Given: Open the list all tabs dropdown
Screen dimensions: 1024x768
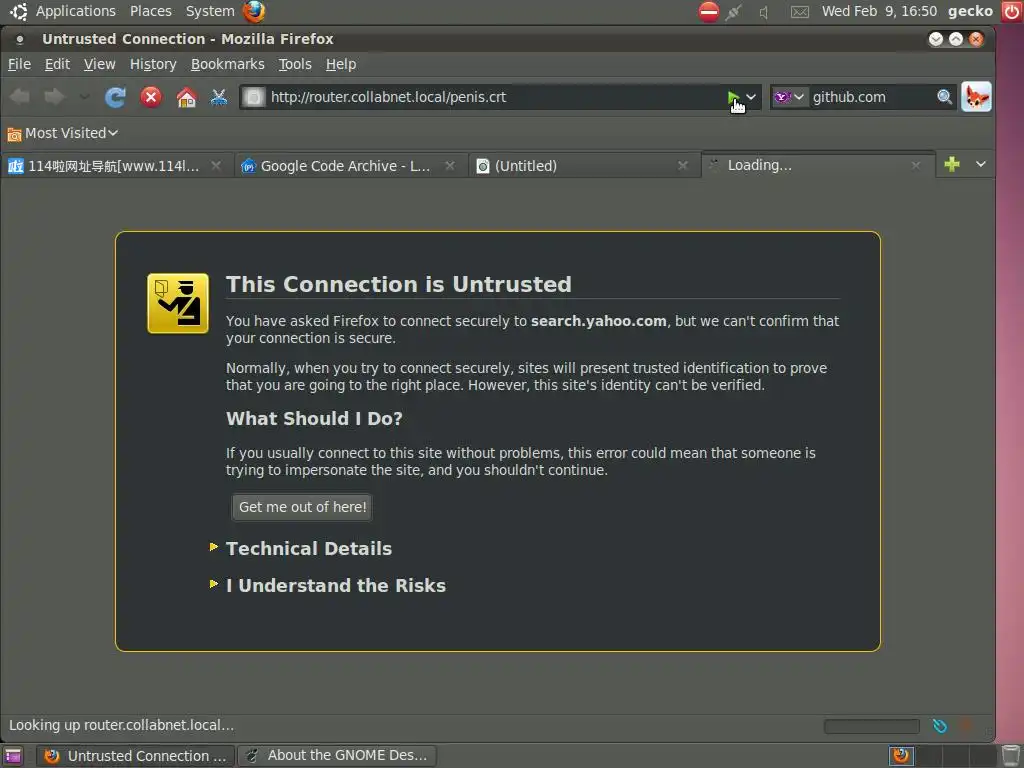Looking at the screenshot, I should click(x=980, y=164).
